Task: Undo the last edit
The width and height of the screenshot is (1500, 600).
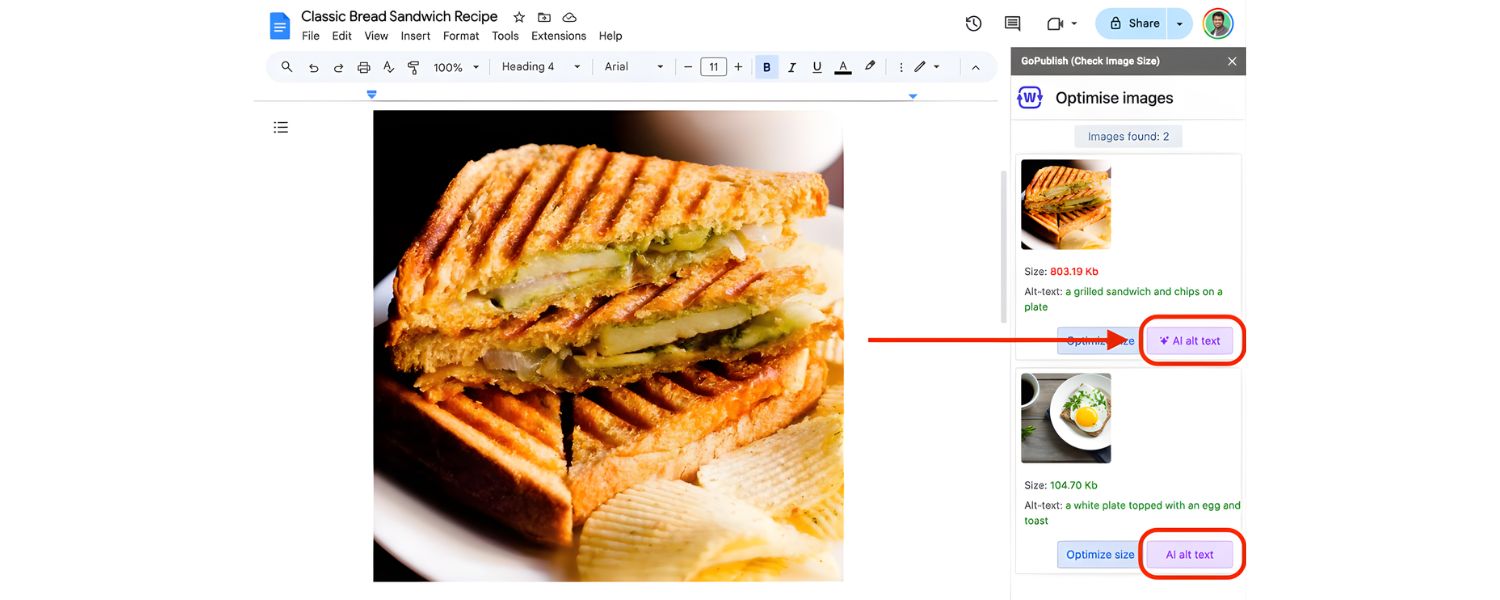Action: (312, 66)
